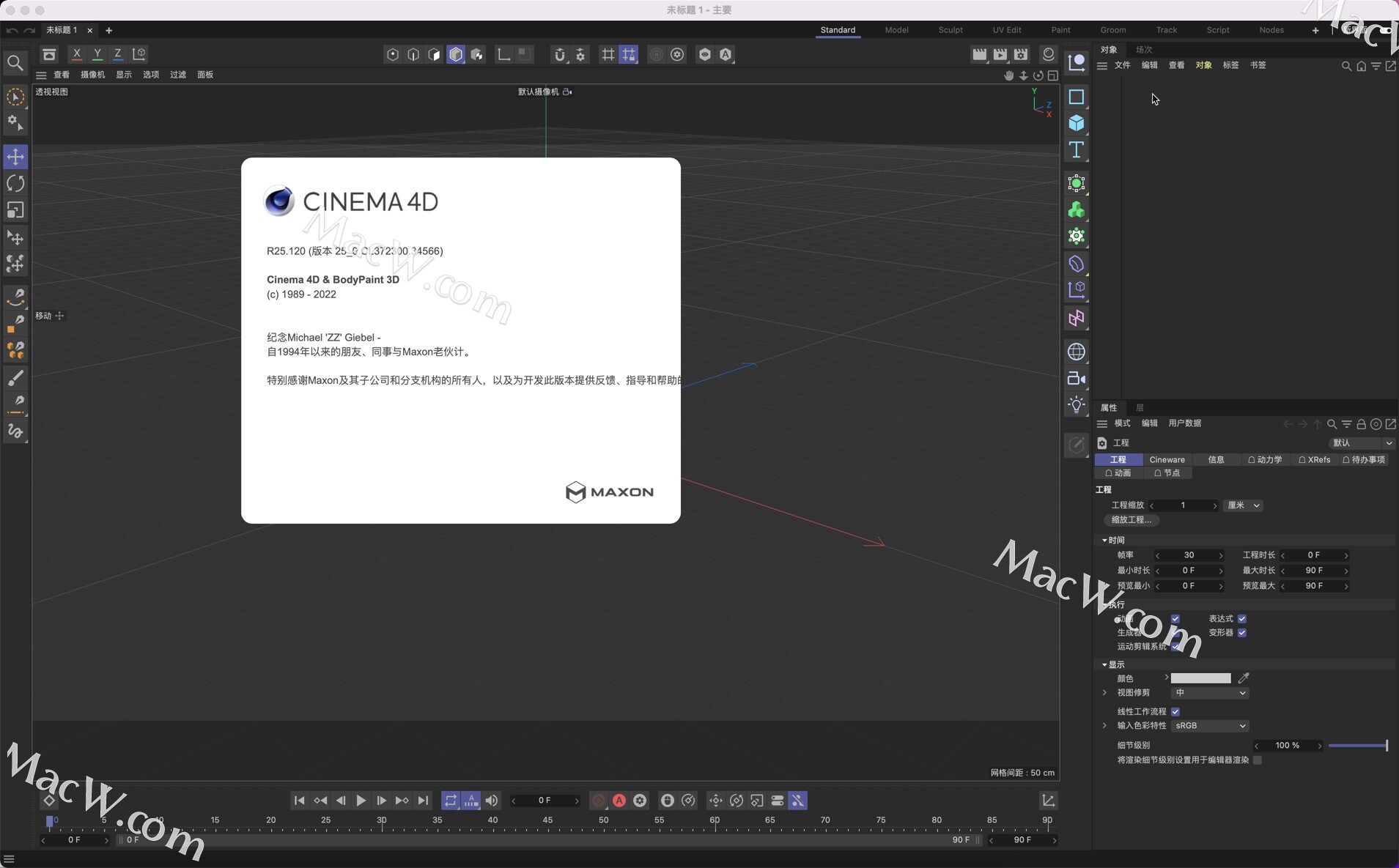Click the 帧率 value field showing 30
The height and width of the screenshot is (868, 1399).
click(x=1189, y=555)
